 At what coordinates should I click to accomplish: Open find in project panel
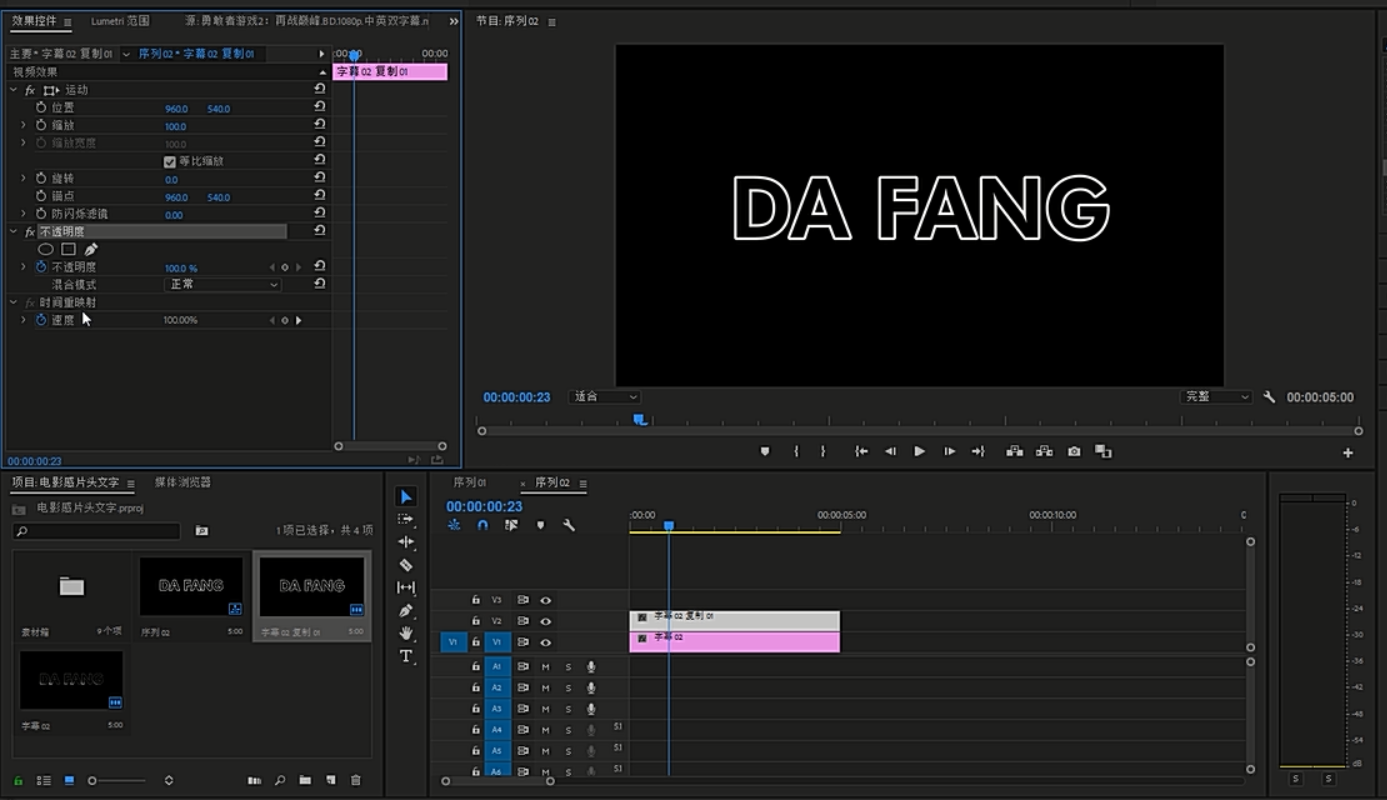tap(279, 780)
